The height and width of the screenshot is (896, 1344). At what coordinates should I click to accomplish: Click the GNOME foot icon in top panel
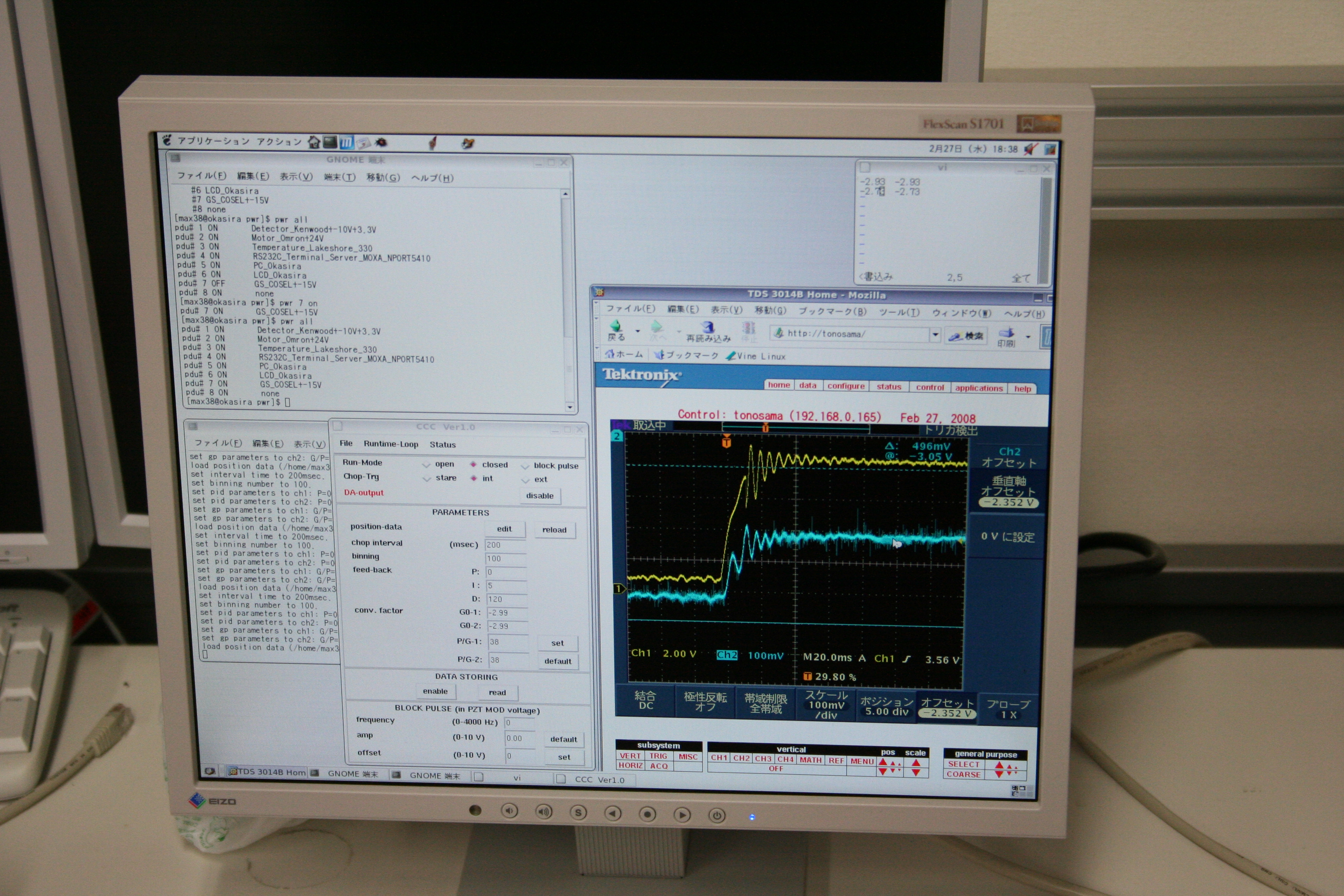click(167, 140)
